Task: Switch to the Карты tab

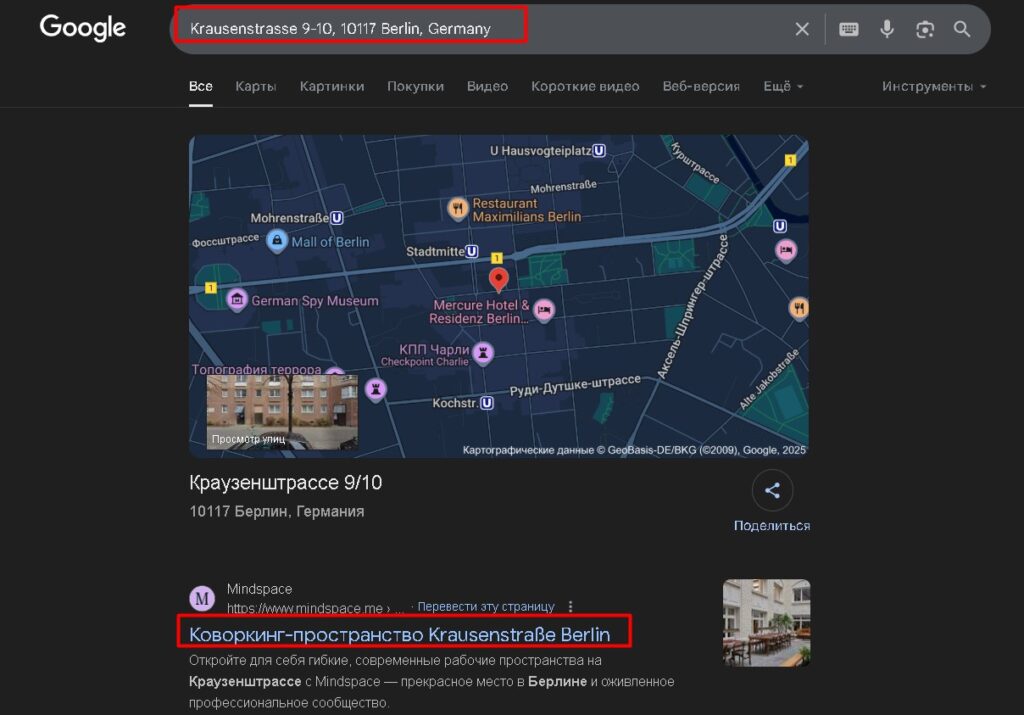Action: [256, 86]
